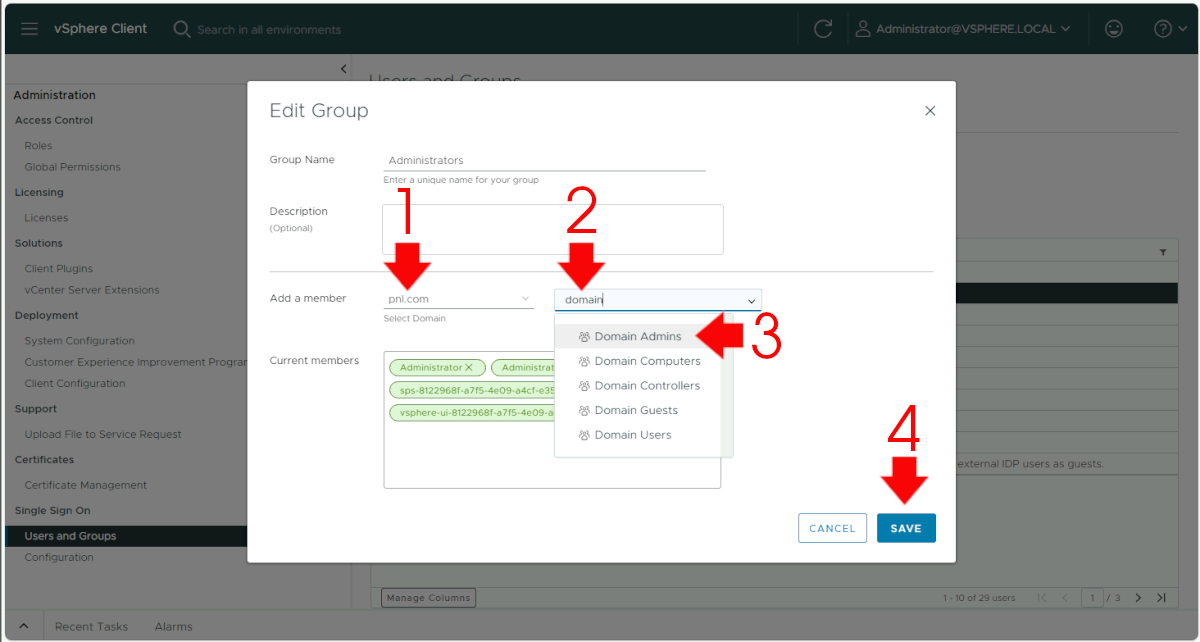
Task: Open the Recent Tasks tab
Action: click(91, 626)
